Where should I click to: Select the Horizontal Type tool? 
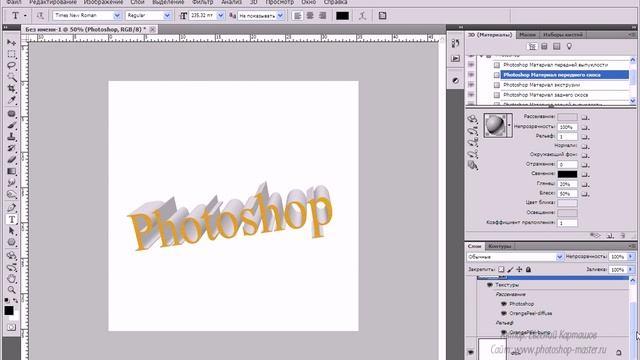pyautogui.click(x=11, y=220)
